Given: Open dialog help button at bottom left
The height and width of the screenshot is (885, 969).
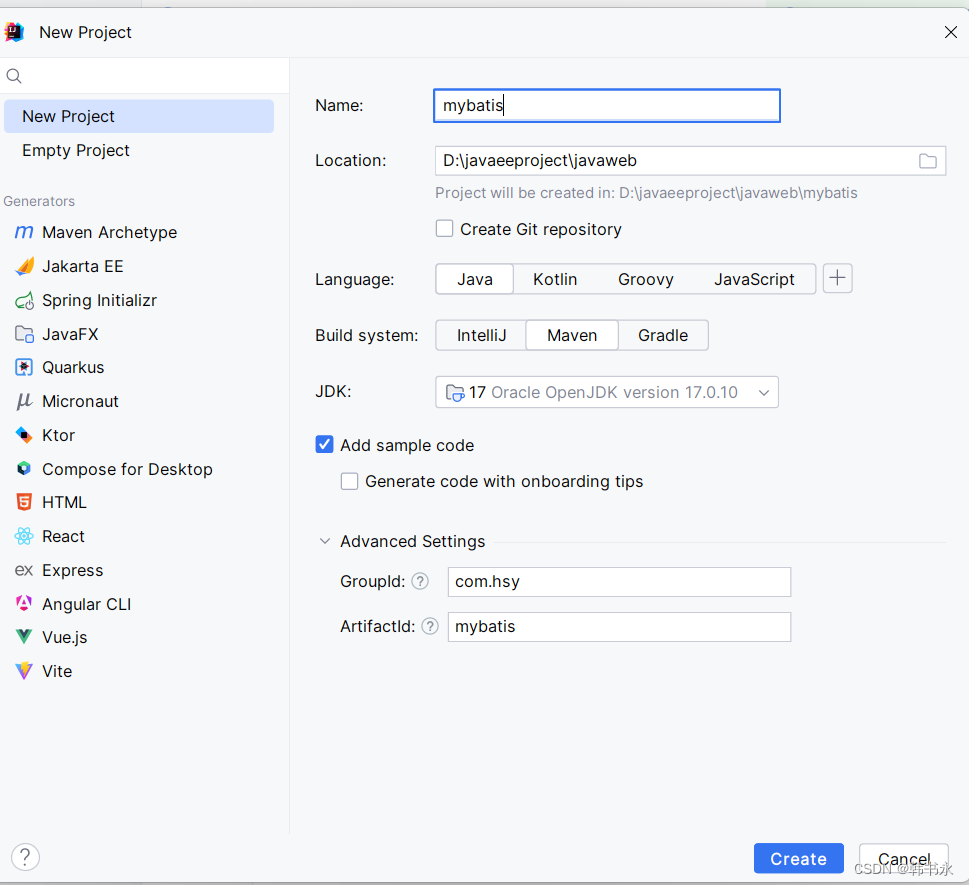Looking at the screenshot, I should pyautogui.click(x=25, y=857).
